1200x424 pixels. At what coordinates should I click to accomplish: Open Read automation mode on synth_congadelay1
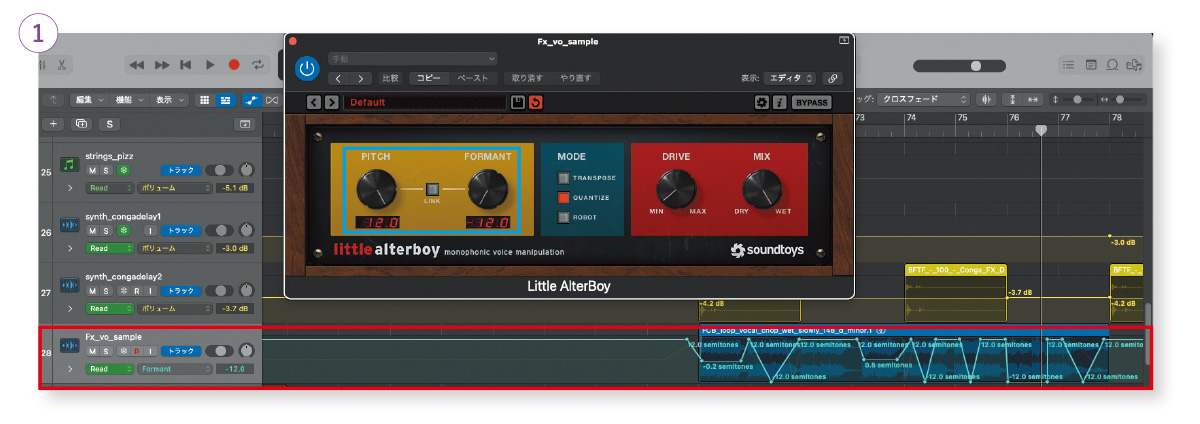[109, 248]
